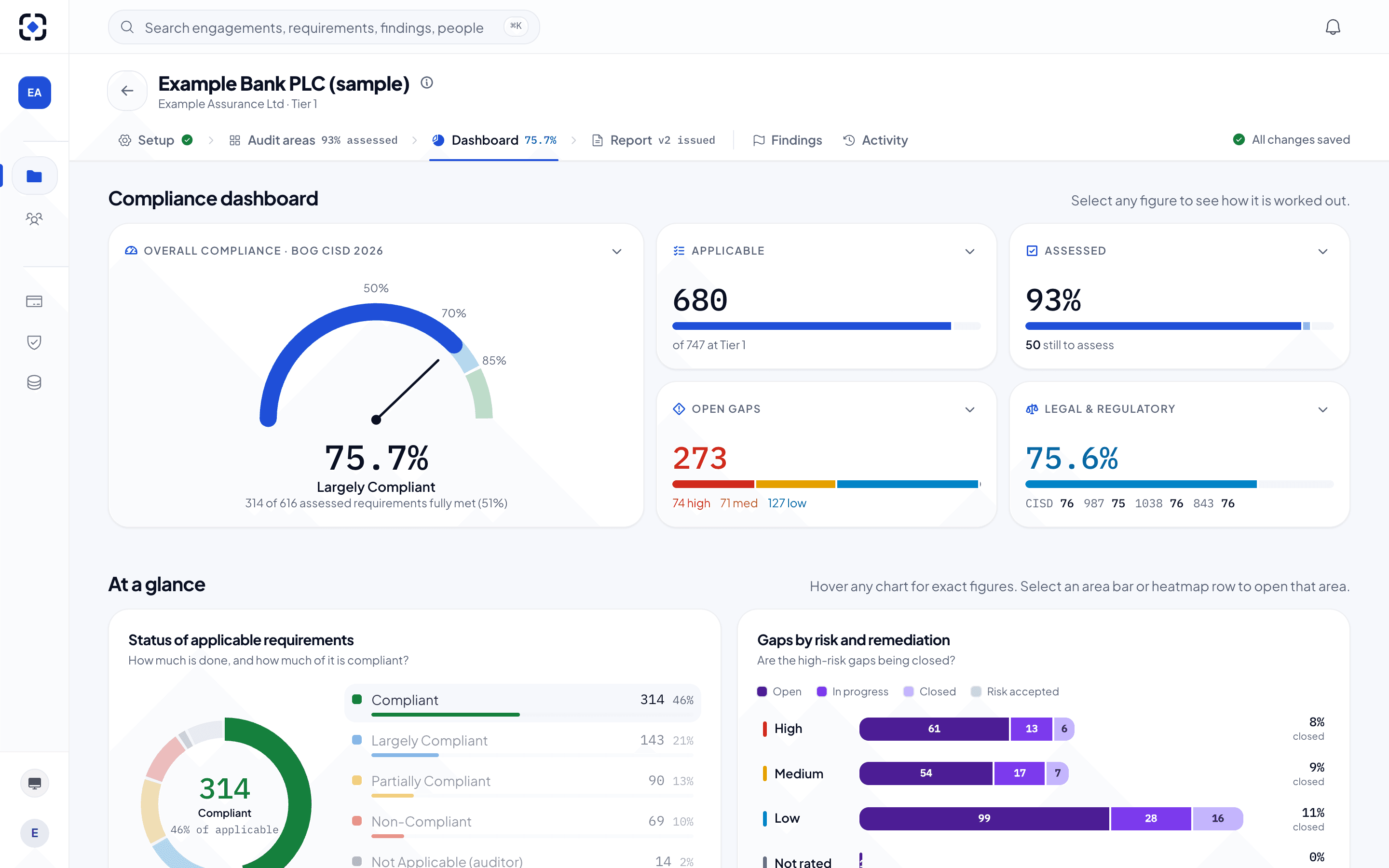Click the Applicable checklist icon

679,251
